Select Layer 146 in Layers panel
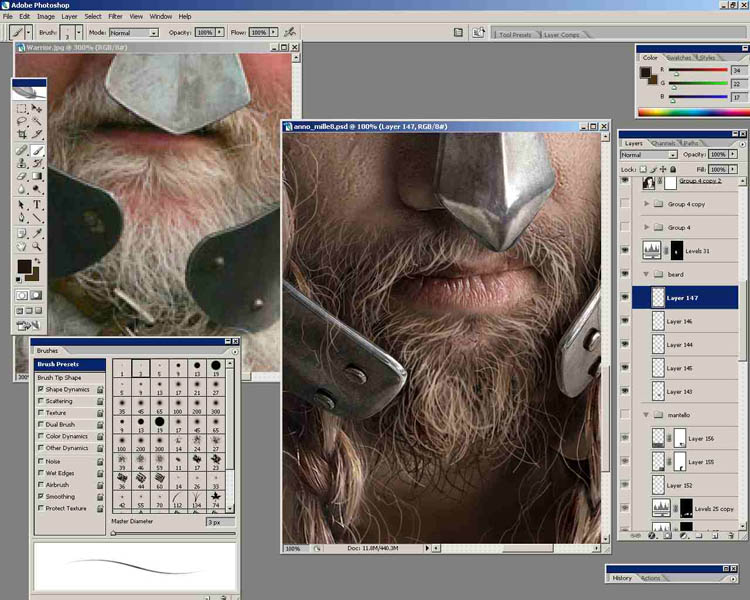The image size is (750, 600). 690,321
